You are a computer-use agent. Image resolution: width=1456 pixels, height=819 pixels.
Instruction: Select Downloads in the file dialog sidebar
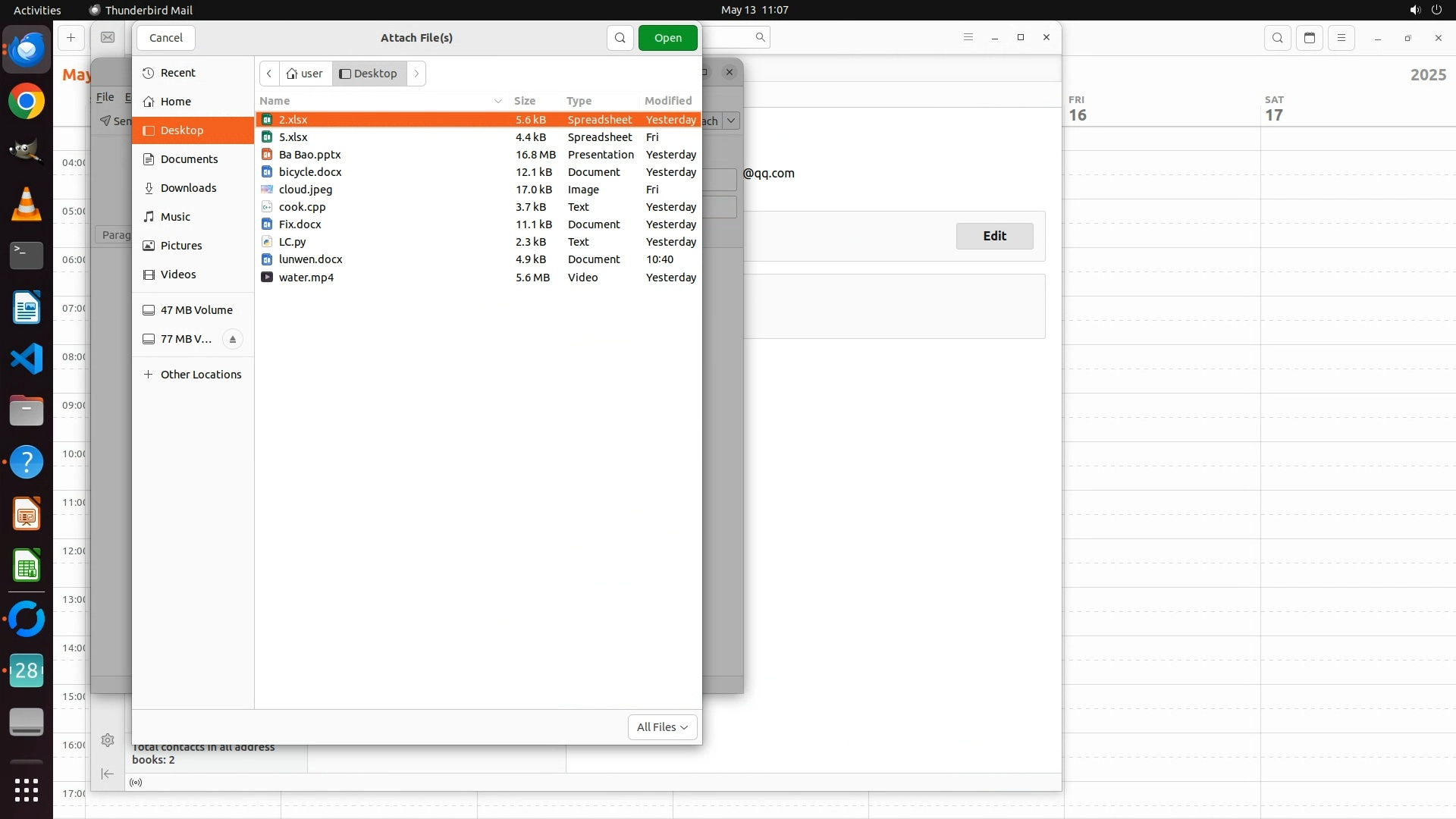tap(188, 188)
